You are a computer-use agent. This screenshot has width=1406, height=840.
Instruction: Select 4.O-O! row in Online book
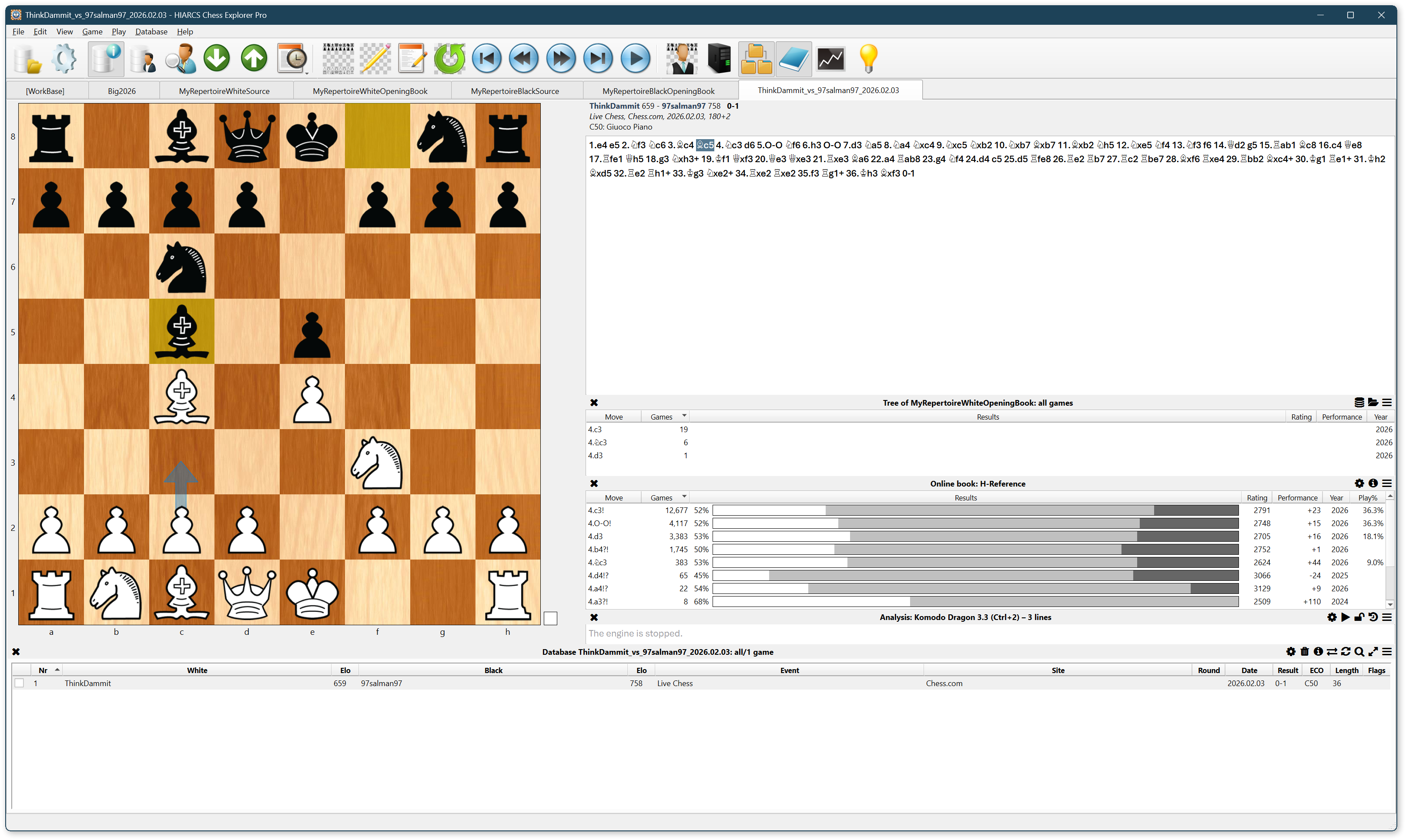click(x=599, y=523)
